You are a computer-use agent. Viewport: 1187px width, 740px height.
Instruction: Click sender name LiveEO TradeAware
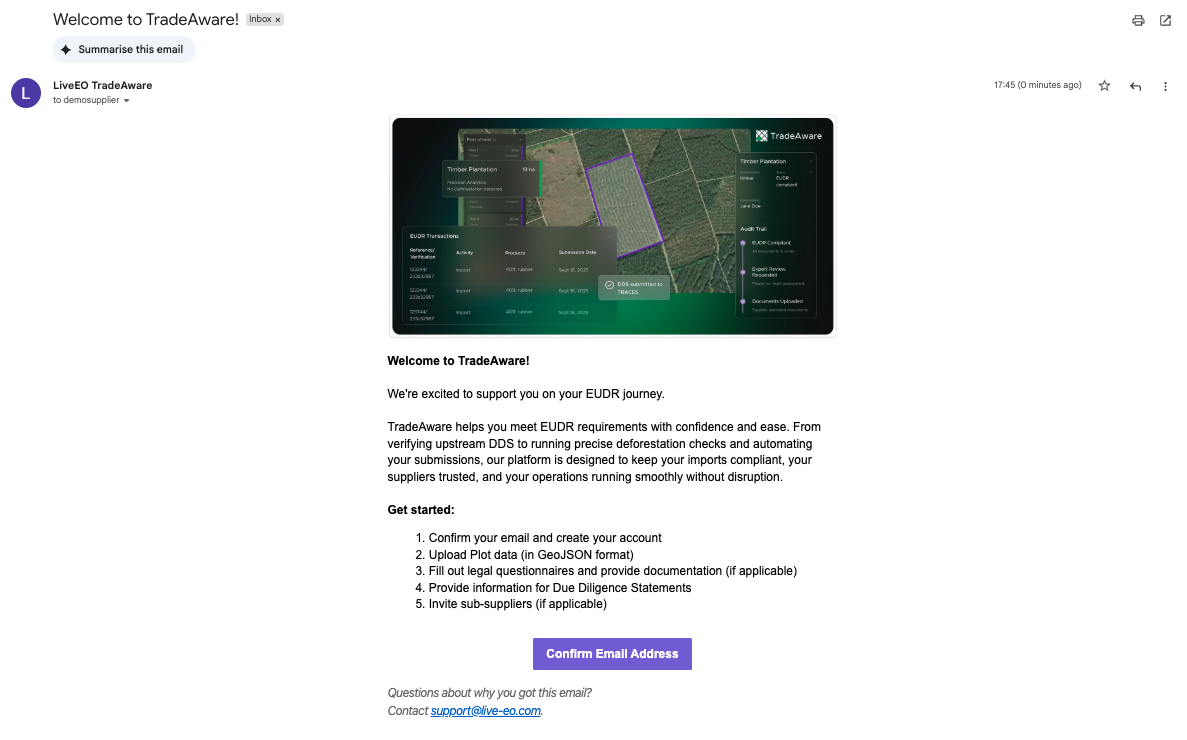[x=102, y=85]
